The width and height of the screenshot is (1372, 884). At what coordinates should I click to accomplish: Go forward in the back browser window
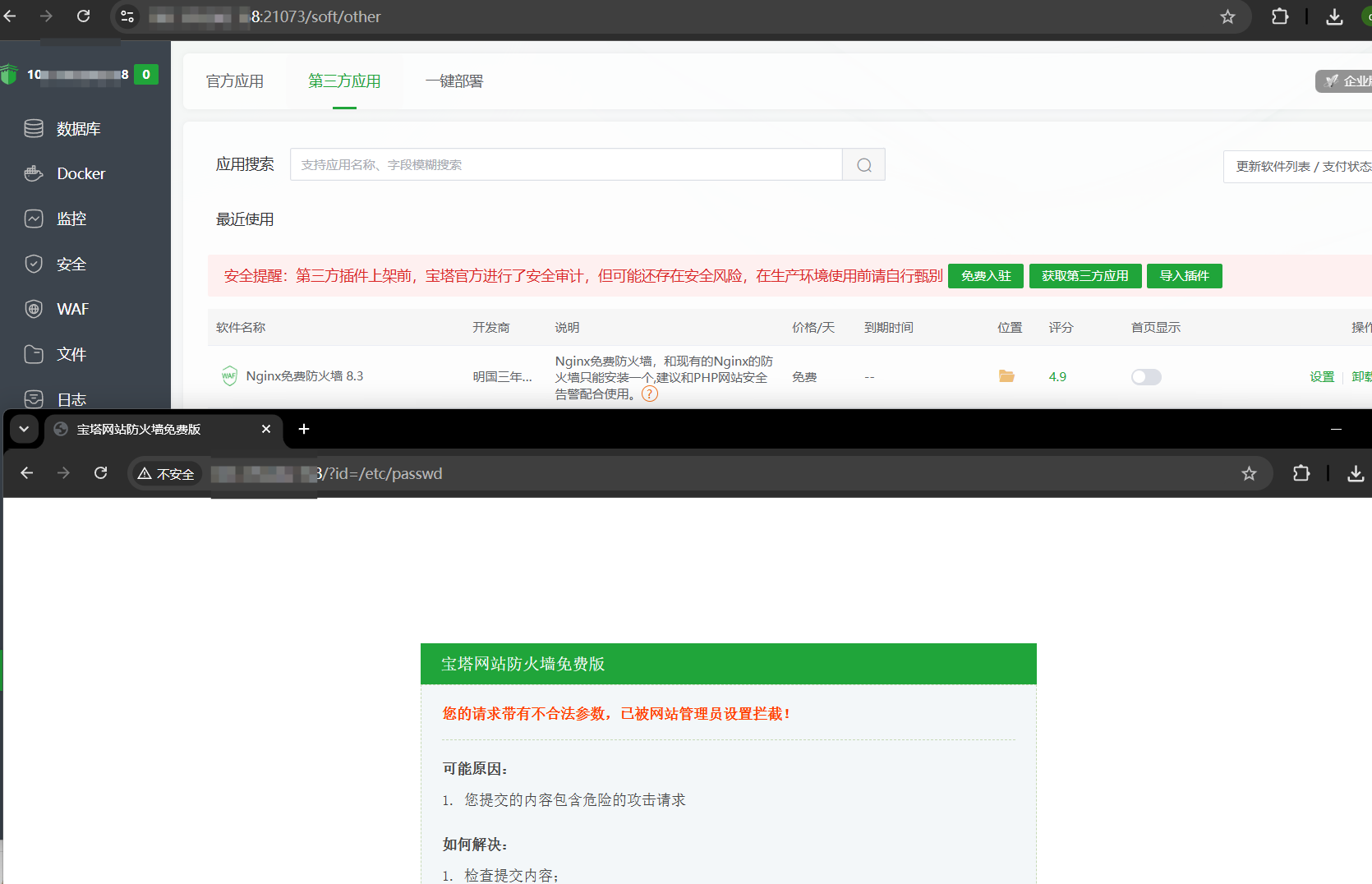coord(46,16)
